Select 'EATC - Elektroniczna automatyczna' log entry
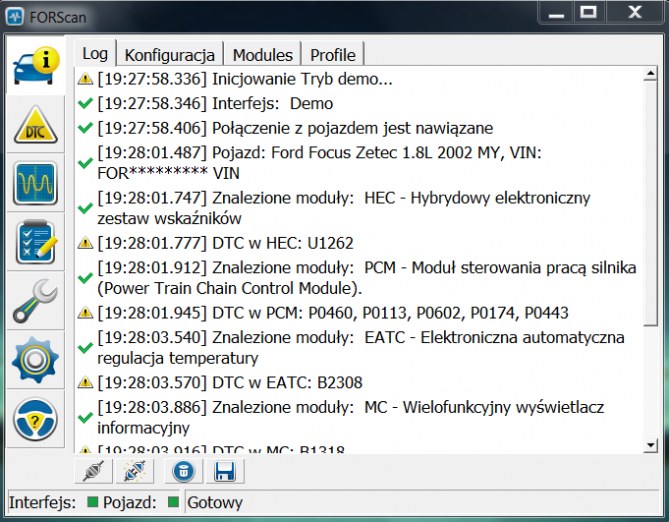This screenshot has height=522, width=669. [x=359, y=347]
